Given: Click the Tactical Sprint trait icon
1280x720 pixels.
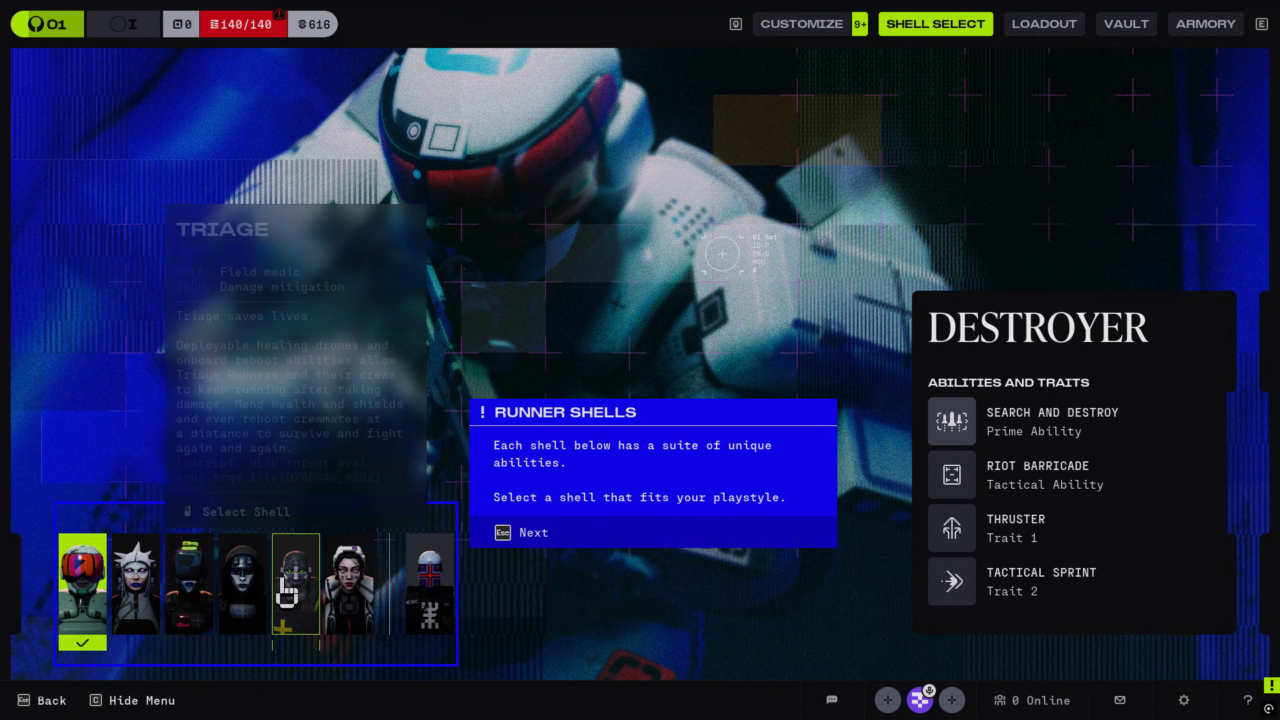Looking at the screenshot, I should click(x=951, y=581).
